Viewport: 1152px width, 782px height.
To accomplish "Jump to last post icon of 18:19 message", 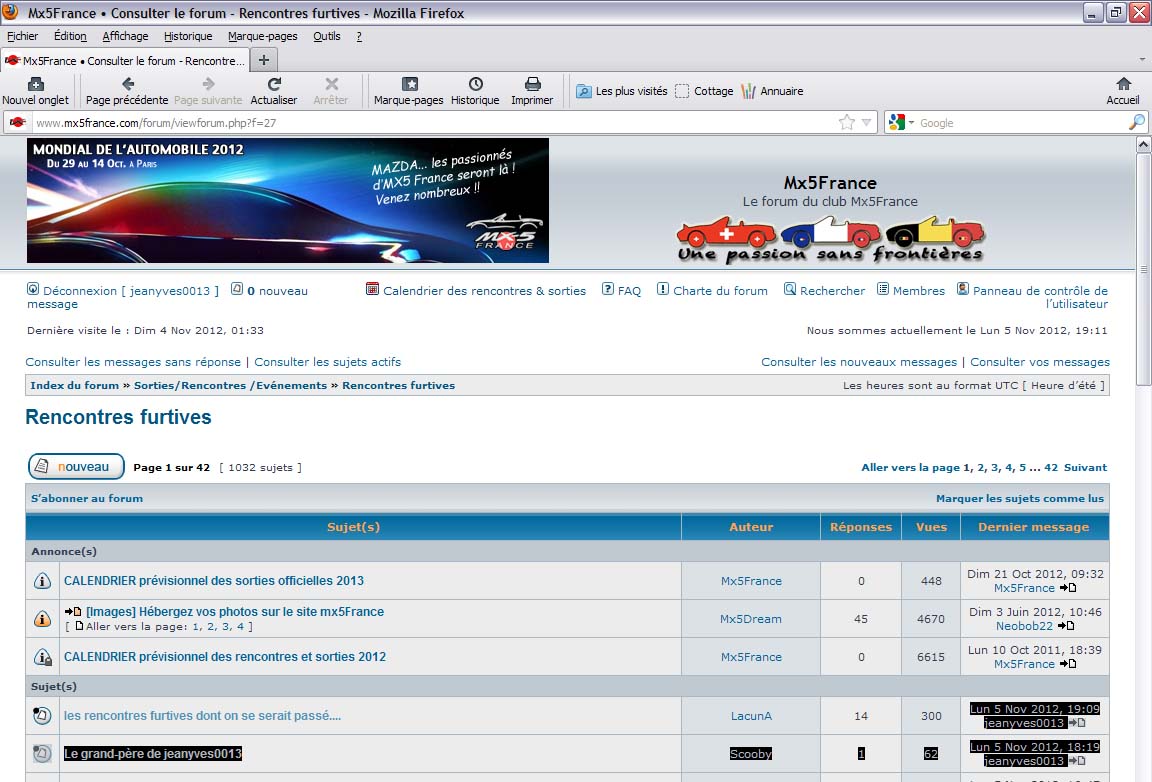I will [x=1076, y=761].
